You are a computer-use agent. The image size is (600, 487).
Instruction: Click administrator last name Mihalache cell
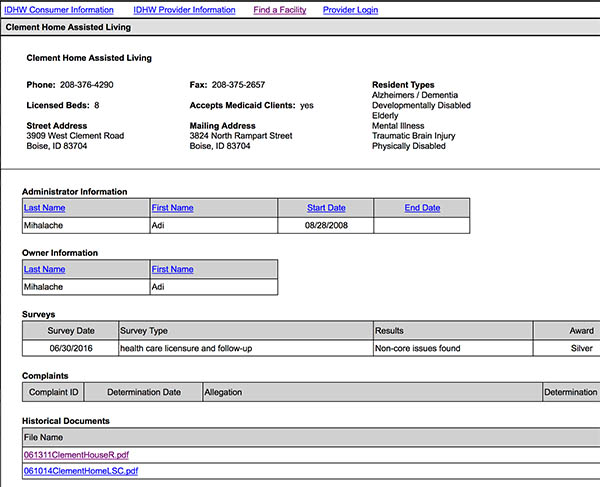coord(86,225)
